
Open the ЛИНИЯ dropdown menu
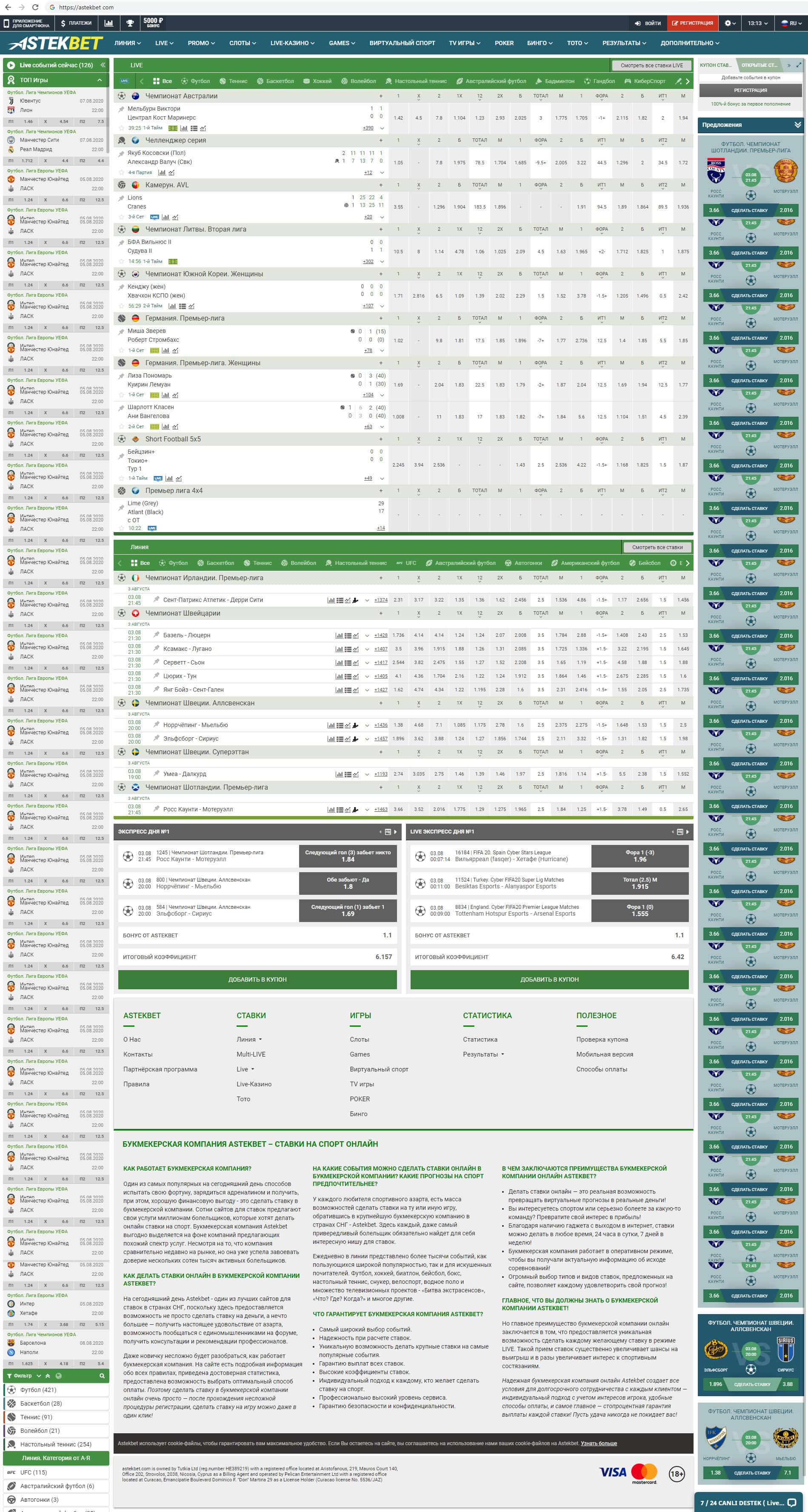pyautogui.click(x=127, y=43)
